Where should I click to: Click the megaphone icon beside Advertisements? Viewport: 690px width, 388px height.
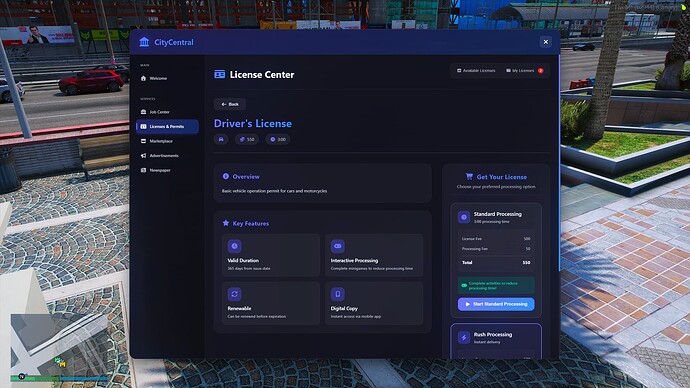pyautogui.click(x=143, y=156)
